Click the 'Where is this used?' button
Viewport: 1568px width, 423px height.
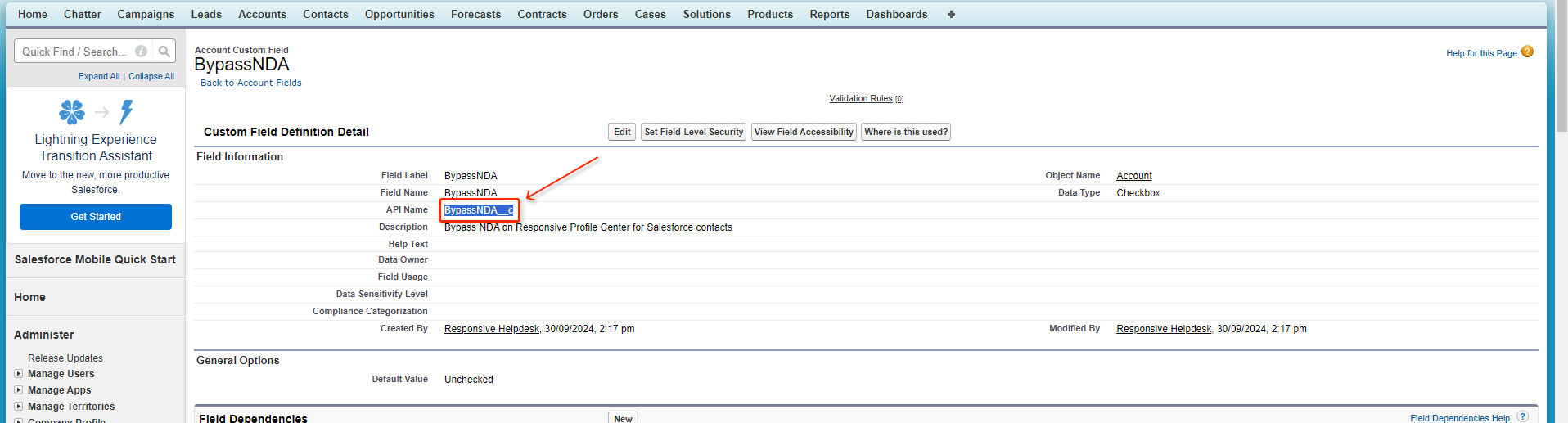[x=905, y=132]
